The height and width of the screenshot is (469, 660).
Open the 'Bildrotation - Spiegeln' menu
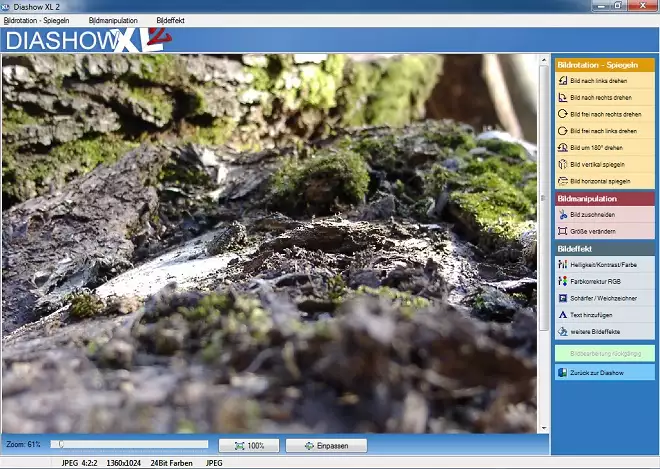click(x=36, y=20)
